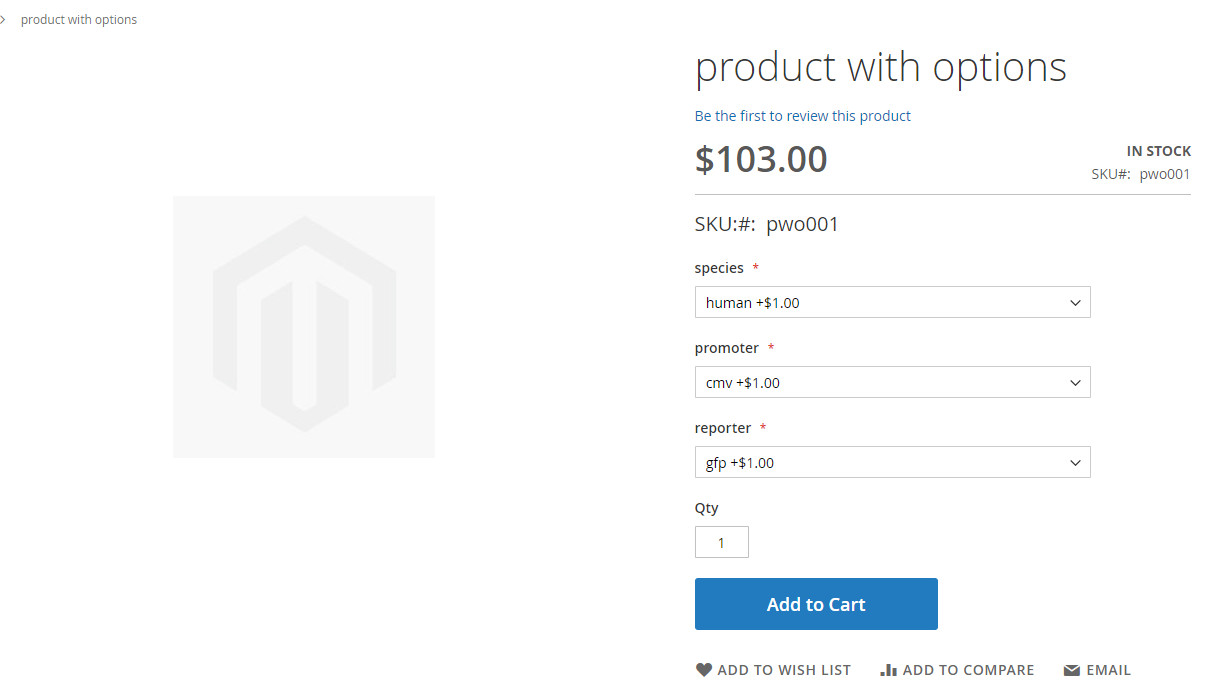1217x693 pixels.
Task: Click the heart icon for wish list
Action: [704, 669]
